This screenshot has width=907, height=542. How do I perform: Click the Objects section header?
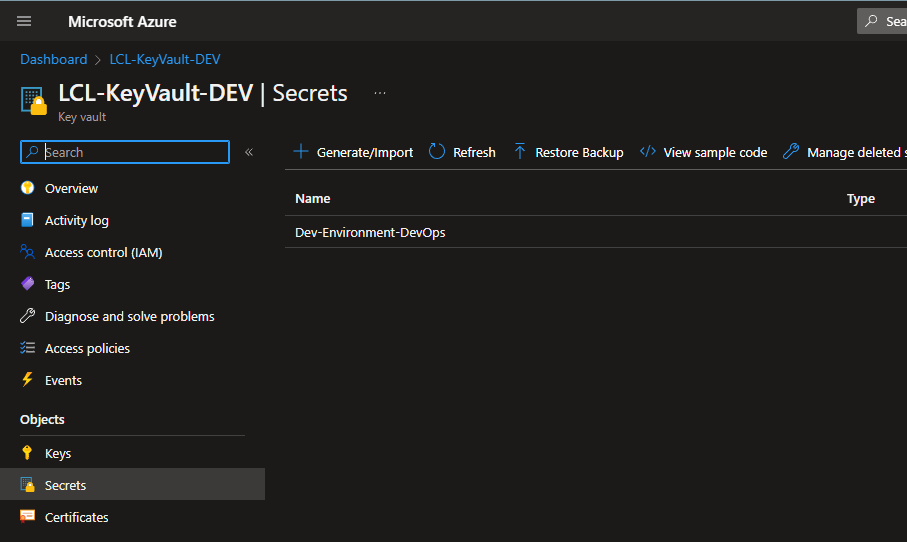pos(42,419)
